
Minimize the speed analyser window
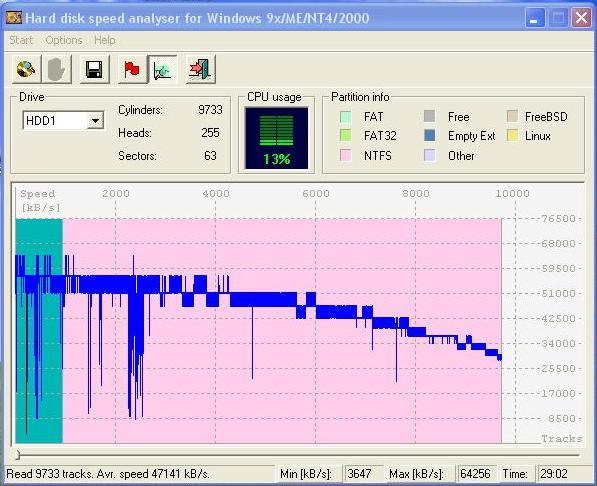pos(534,18)
